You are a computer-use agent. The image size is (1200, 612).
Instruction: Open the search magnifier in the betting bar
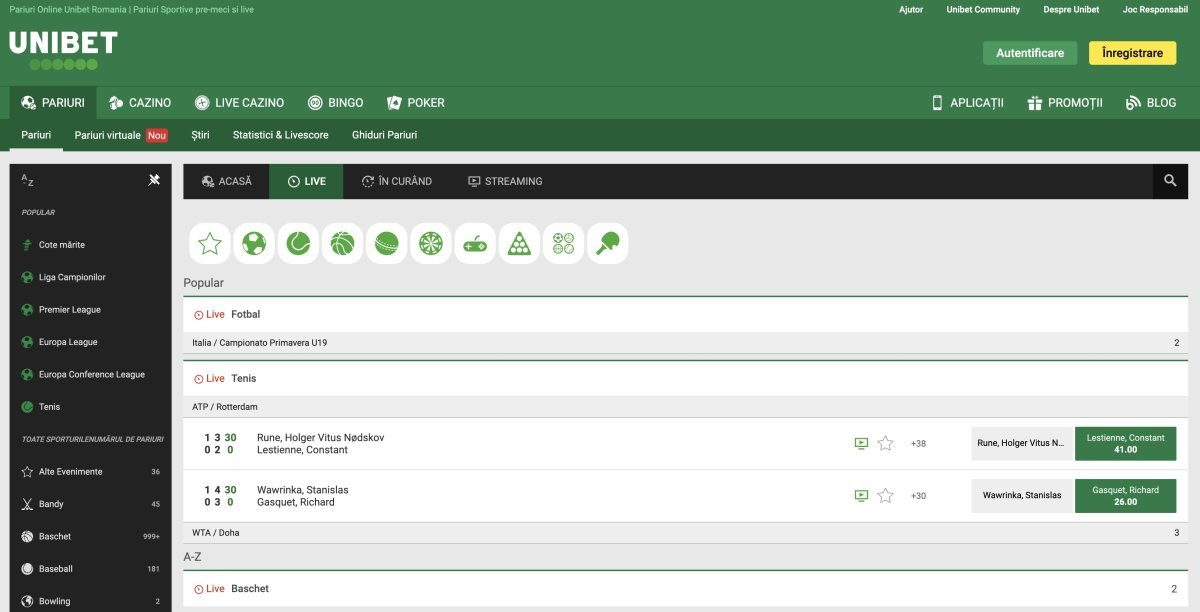pyautogui.click(x=1170, y=181)
